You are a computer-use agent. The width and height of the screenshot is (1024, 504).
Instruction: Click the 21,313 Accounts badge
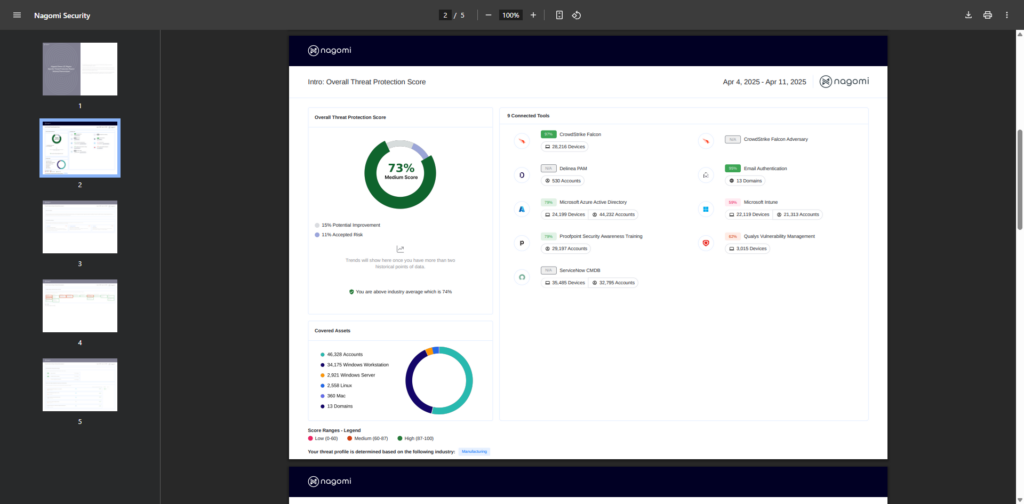coord(797,214)
